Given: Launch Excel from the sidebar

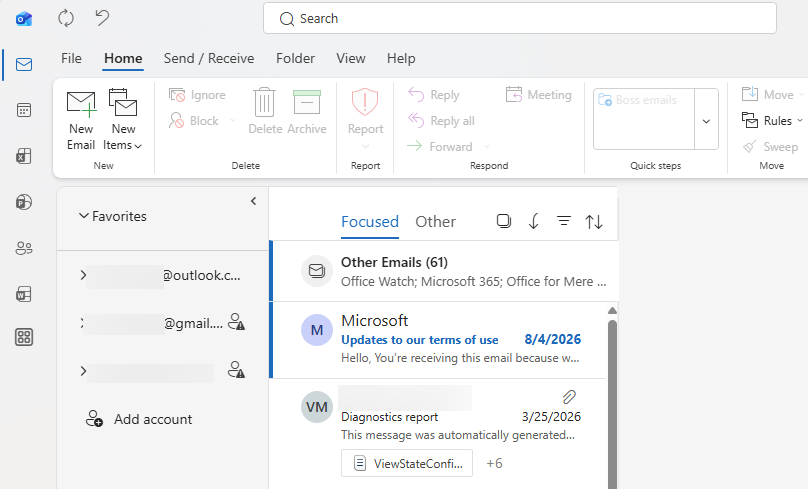Looking at the screenshot, I should (24, 156).
